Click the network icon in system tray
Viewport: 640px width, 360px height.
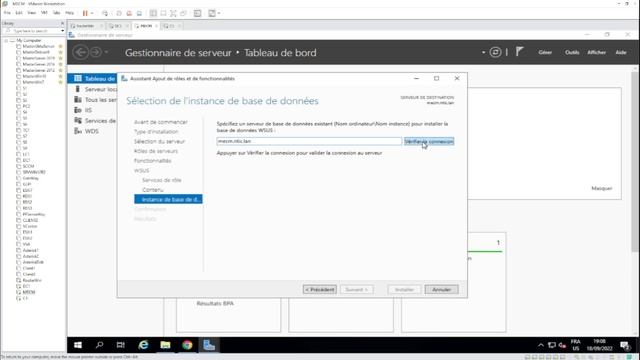(552, 345)
